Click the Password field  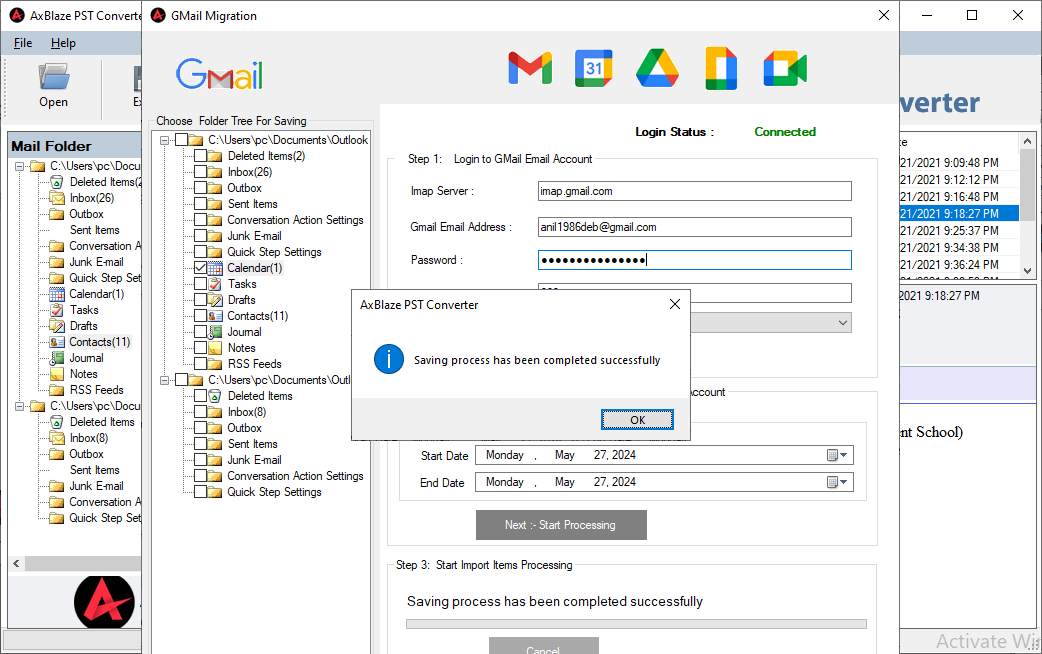[x=694, y=260]
